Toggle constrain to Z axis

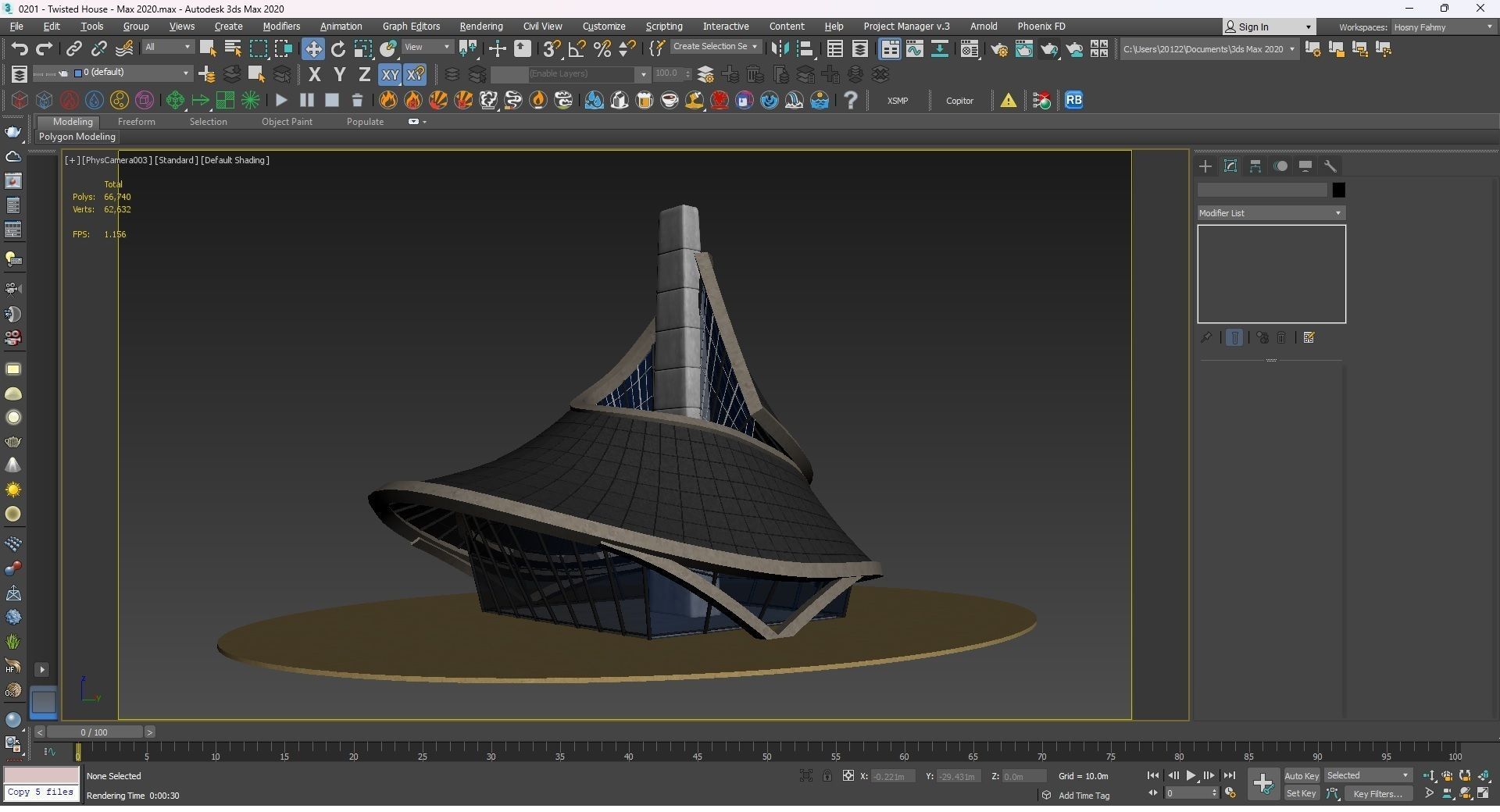coord(364,74)
